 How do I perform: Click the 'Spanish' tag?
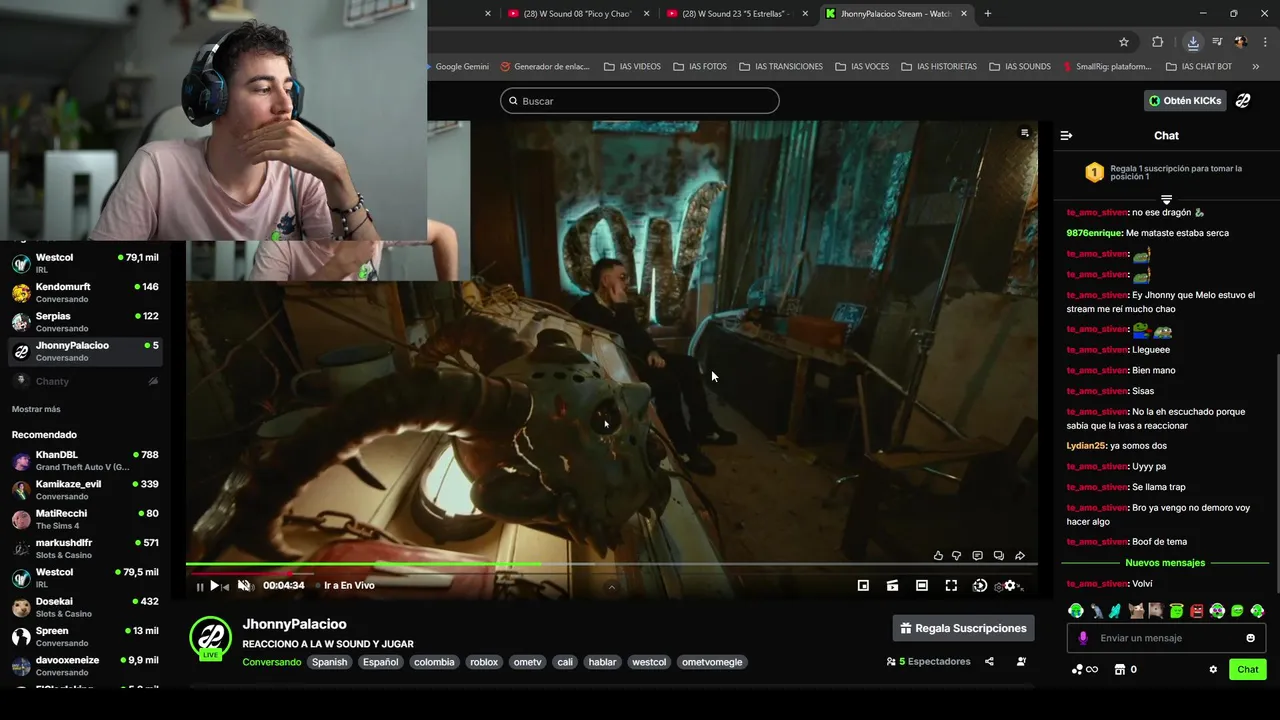tap(329, 662)
